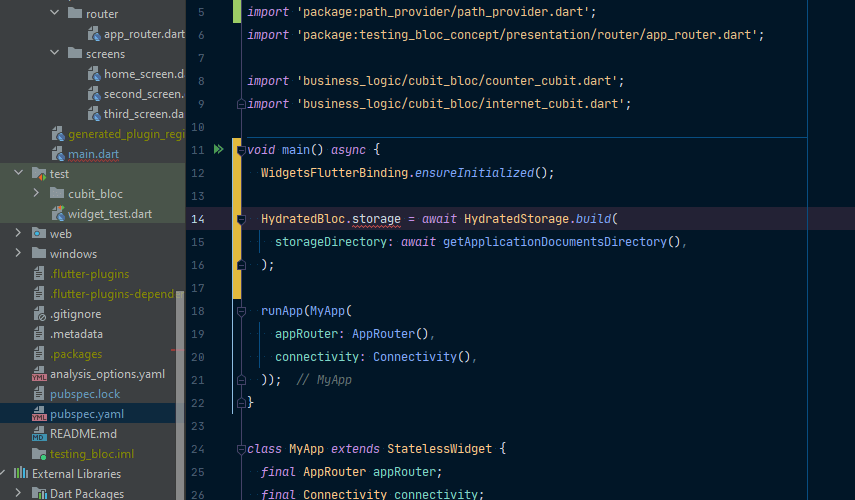Click the windows folder icon

pyautogui.click(x=39, y=253)
